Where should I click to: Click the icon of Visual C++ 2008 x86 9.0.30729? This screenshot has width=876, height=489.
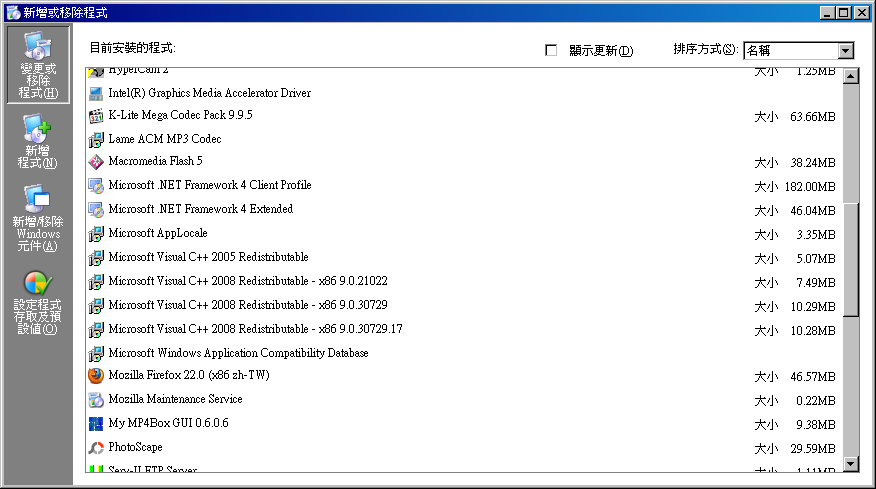[x=96, y=306]
